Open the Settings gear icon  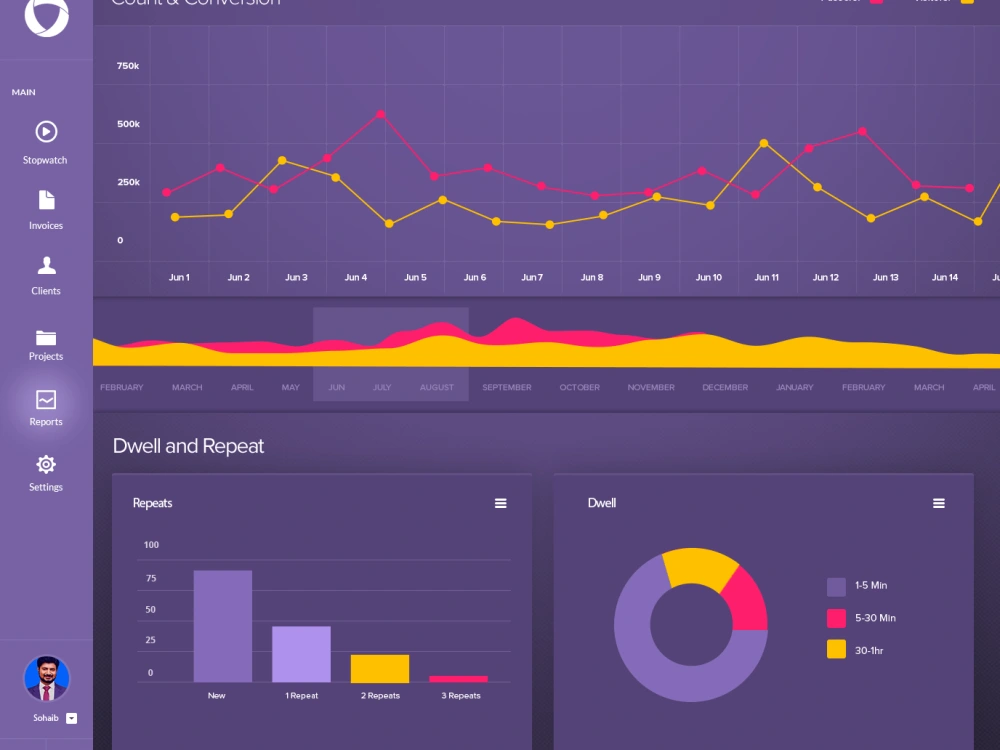(46, 464)
